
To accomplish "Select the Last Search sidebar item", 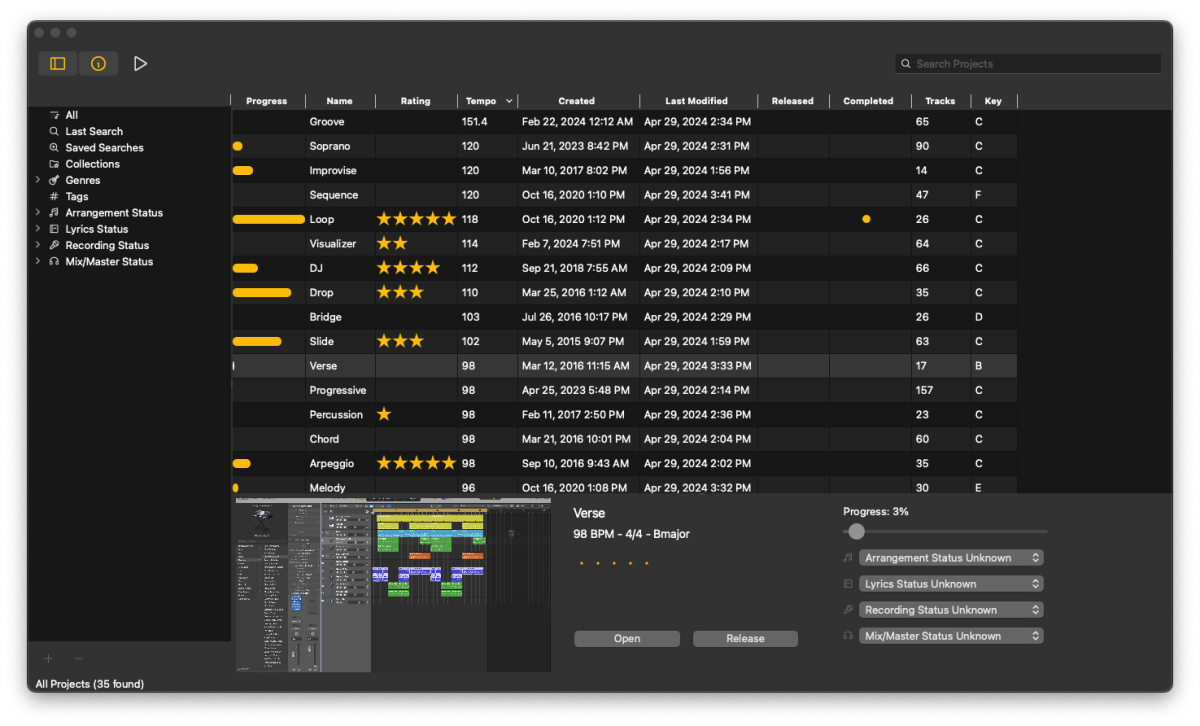I will pyautogui.click(x=94, y=131).
